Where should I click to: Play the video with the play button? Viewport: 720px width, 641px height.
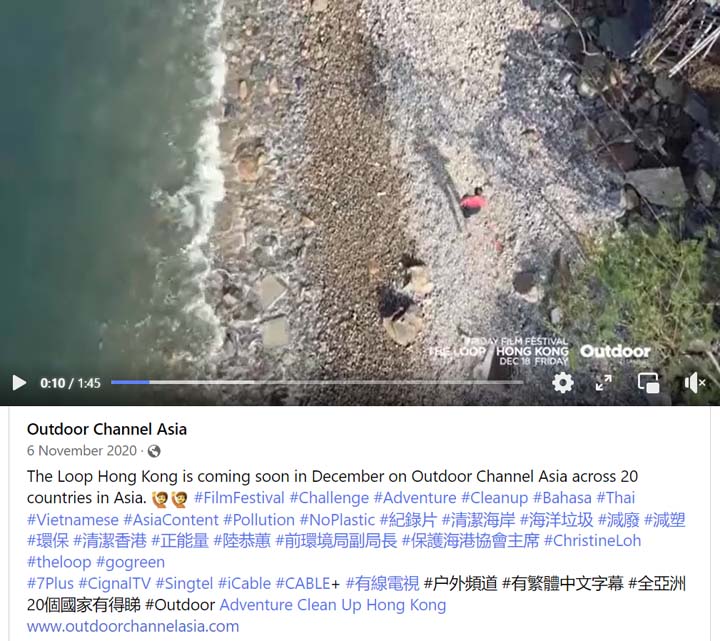[19, 382]
